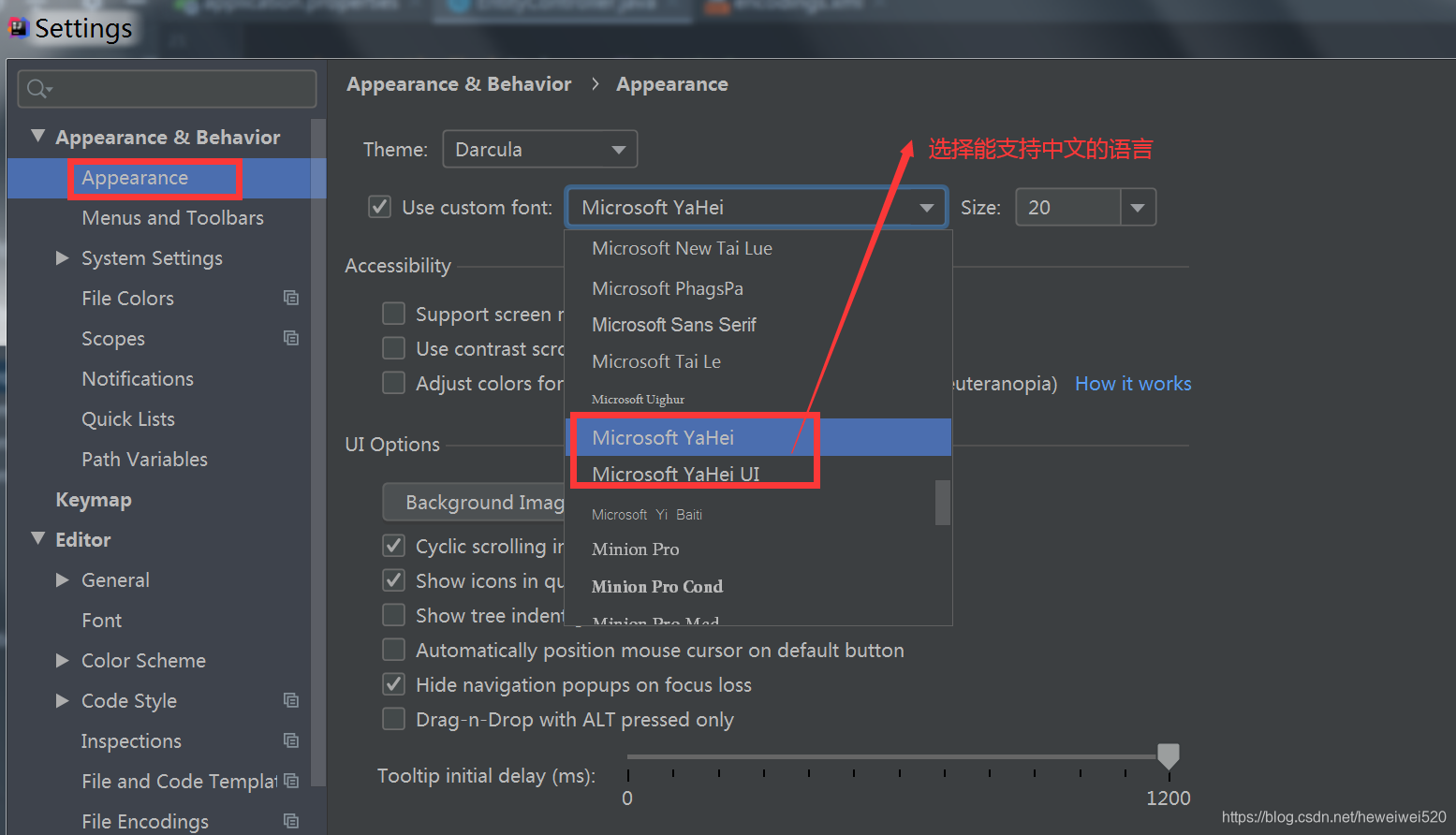This screenshot has height=835, width=1456.
Task: Enable Drag-n-Drop with ALT pressed only
Action: tap(394, 719)
